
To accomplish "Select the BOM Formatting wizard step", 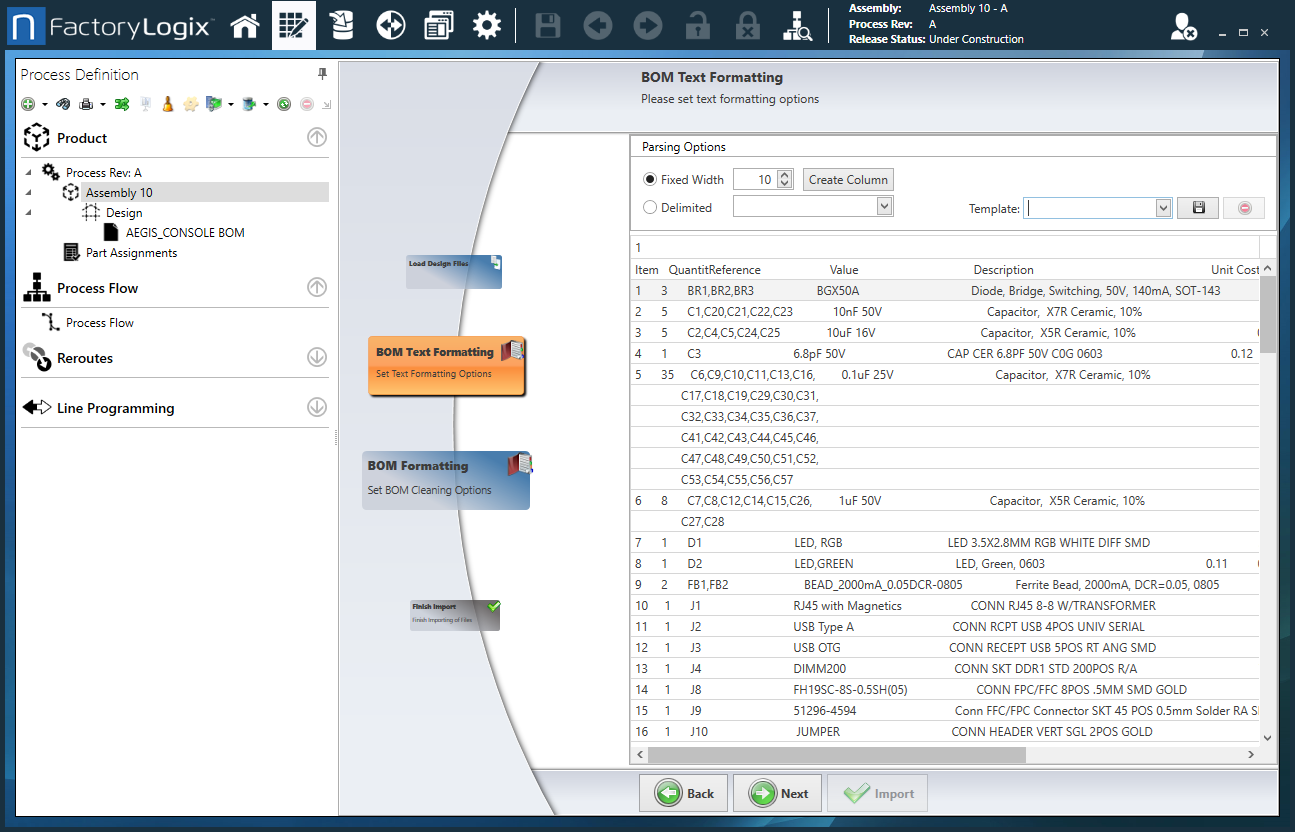I will [x=446, y=478].
